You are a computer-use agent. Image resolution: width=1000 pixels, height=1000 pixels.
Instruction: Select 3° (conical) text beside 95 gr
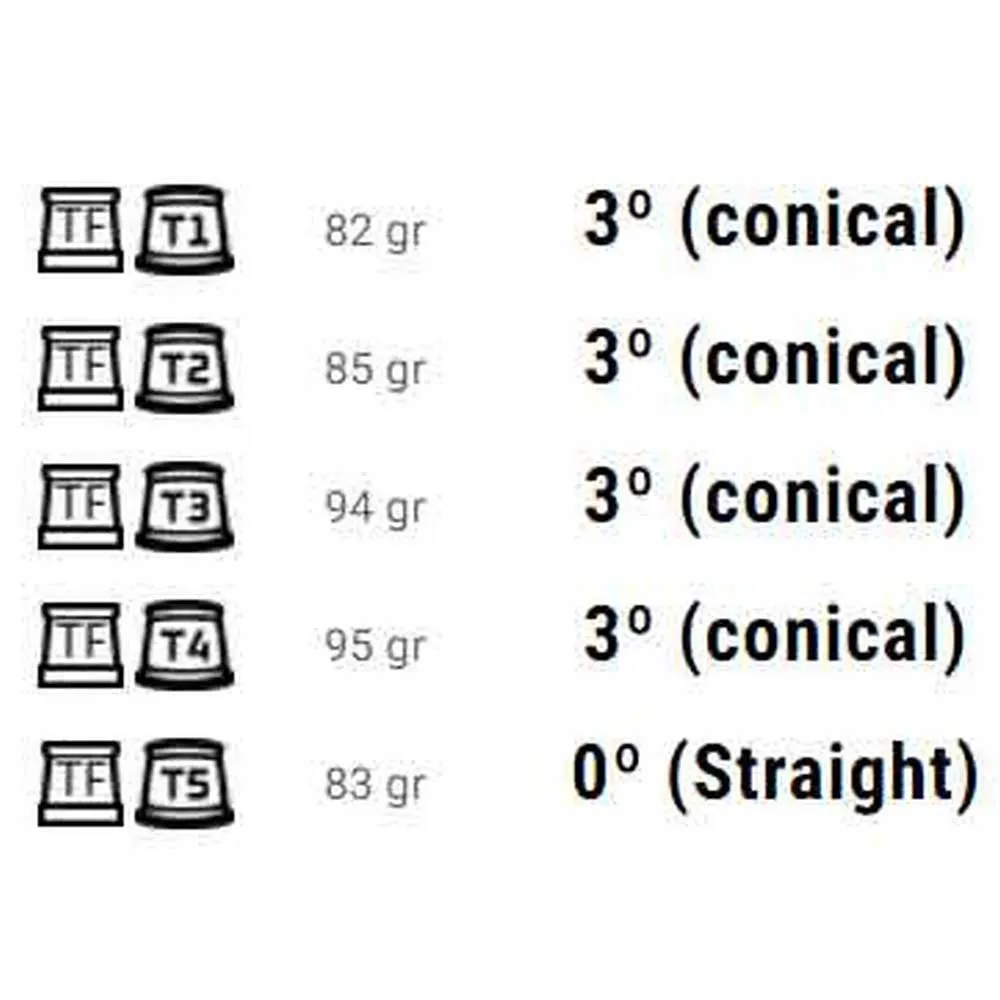[774, 636]
